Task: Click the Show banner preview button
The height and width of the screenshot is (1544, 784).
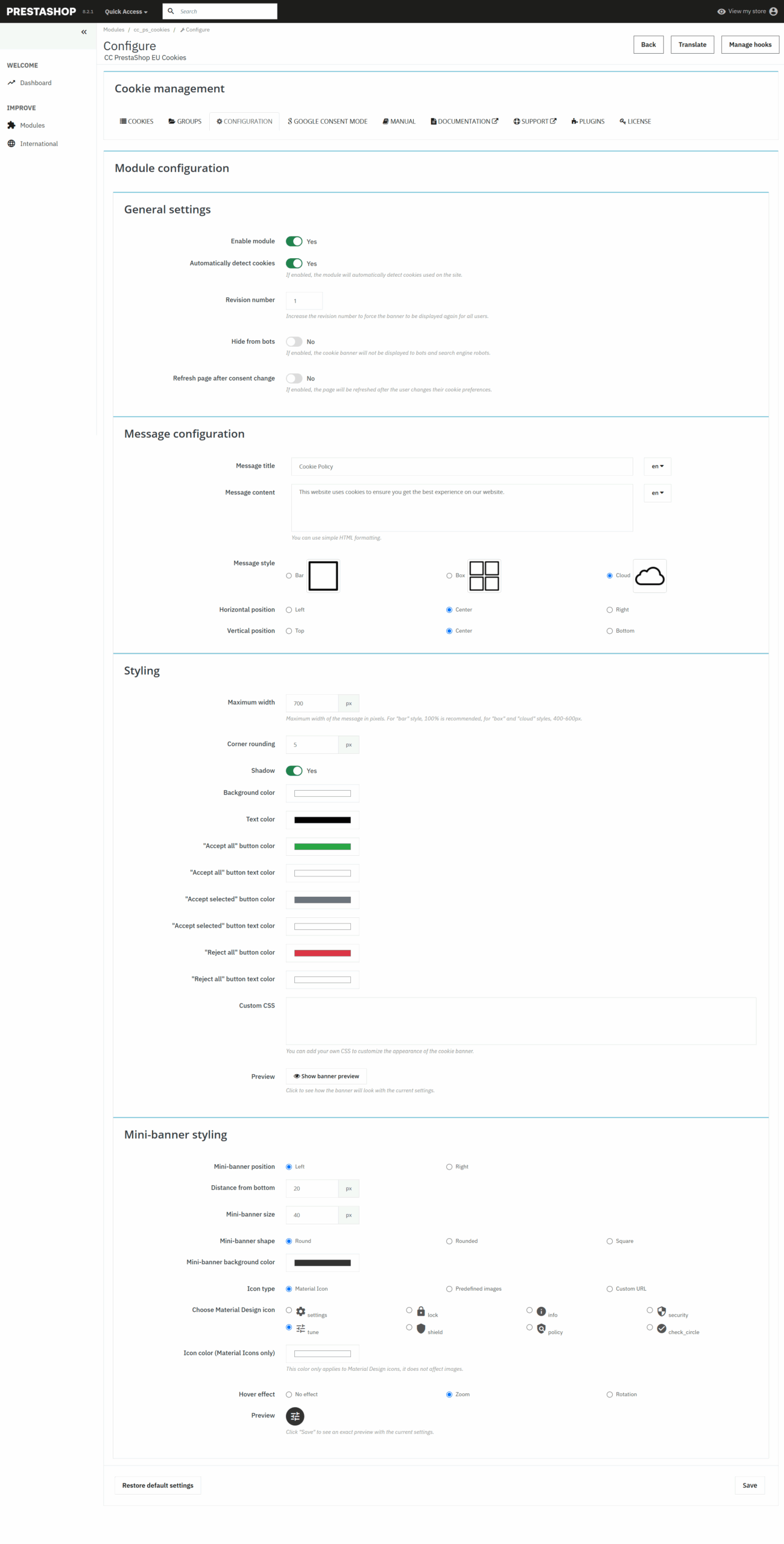Action: coord(326,1076)
